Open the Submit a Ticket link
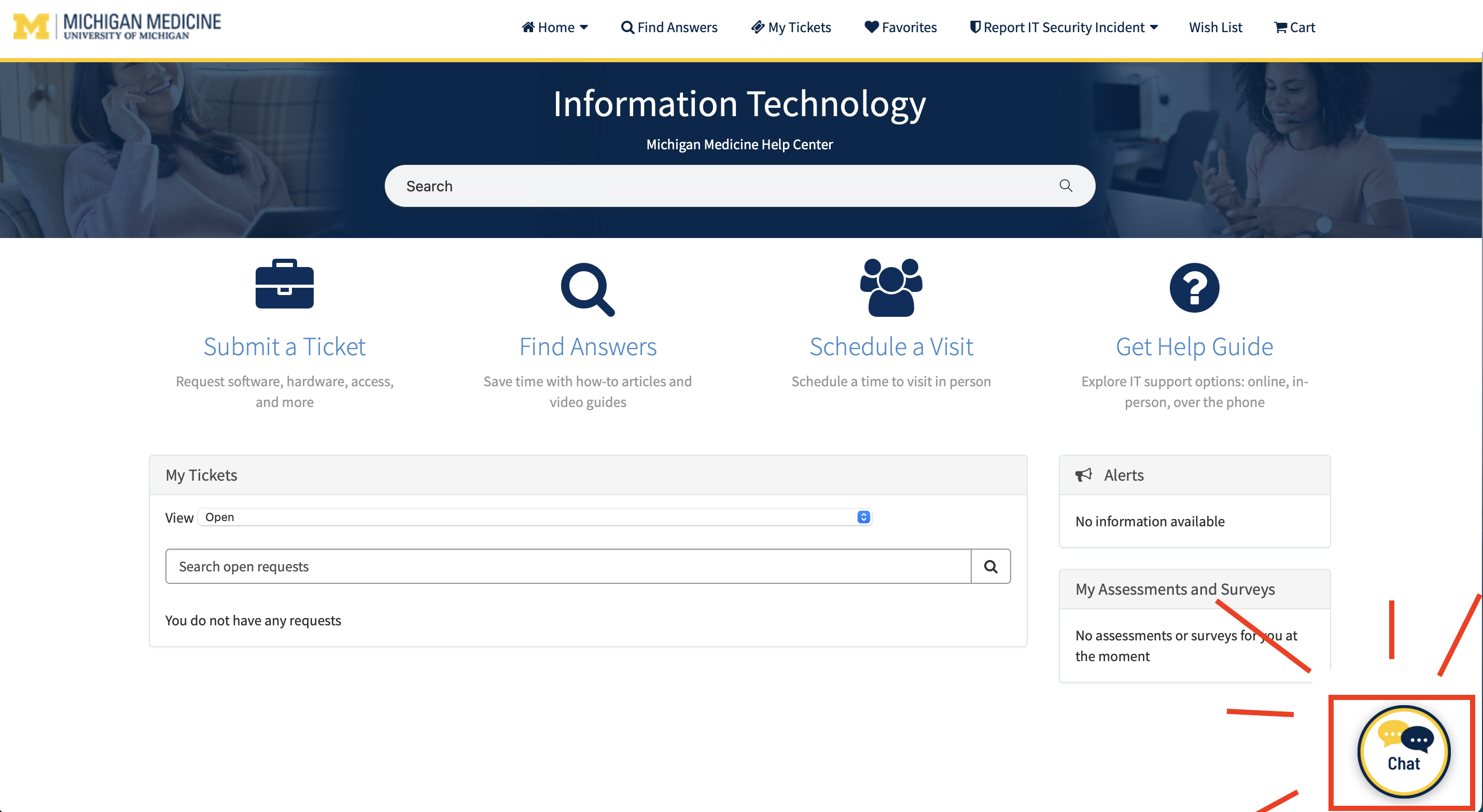Viewport: 1483px width, 812px height. tap(284, 346)
